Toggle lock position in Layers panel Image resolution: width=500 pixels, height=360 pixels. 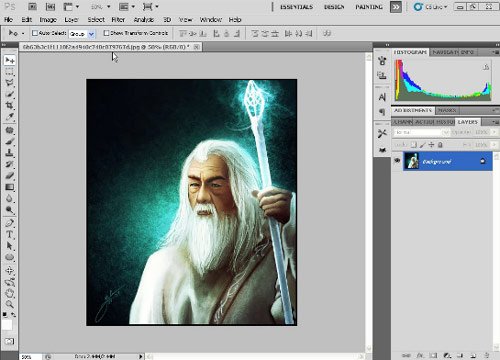[x=431, y=145]
